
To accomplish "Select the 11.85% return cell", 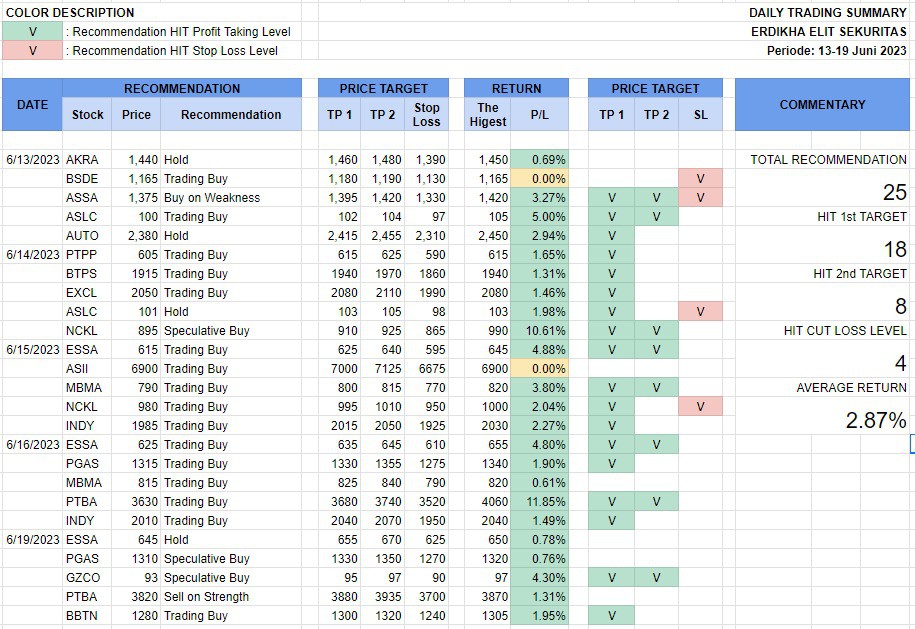I will [539, 502].
